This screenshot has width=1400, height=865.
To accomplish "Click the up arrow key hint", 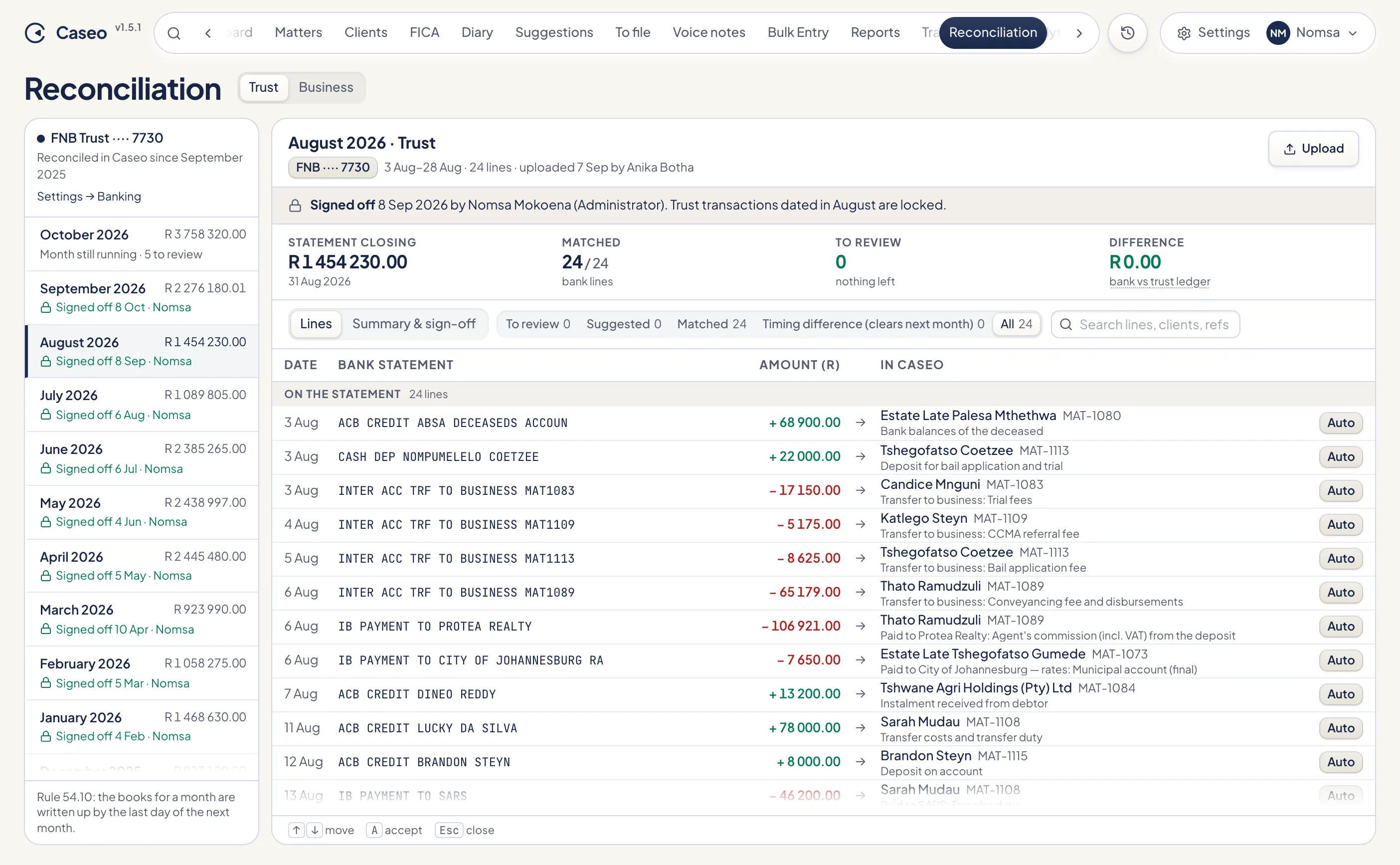I will (296, 830).
